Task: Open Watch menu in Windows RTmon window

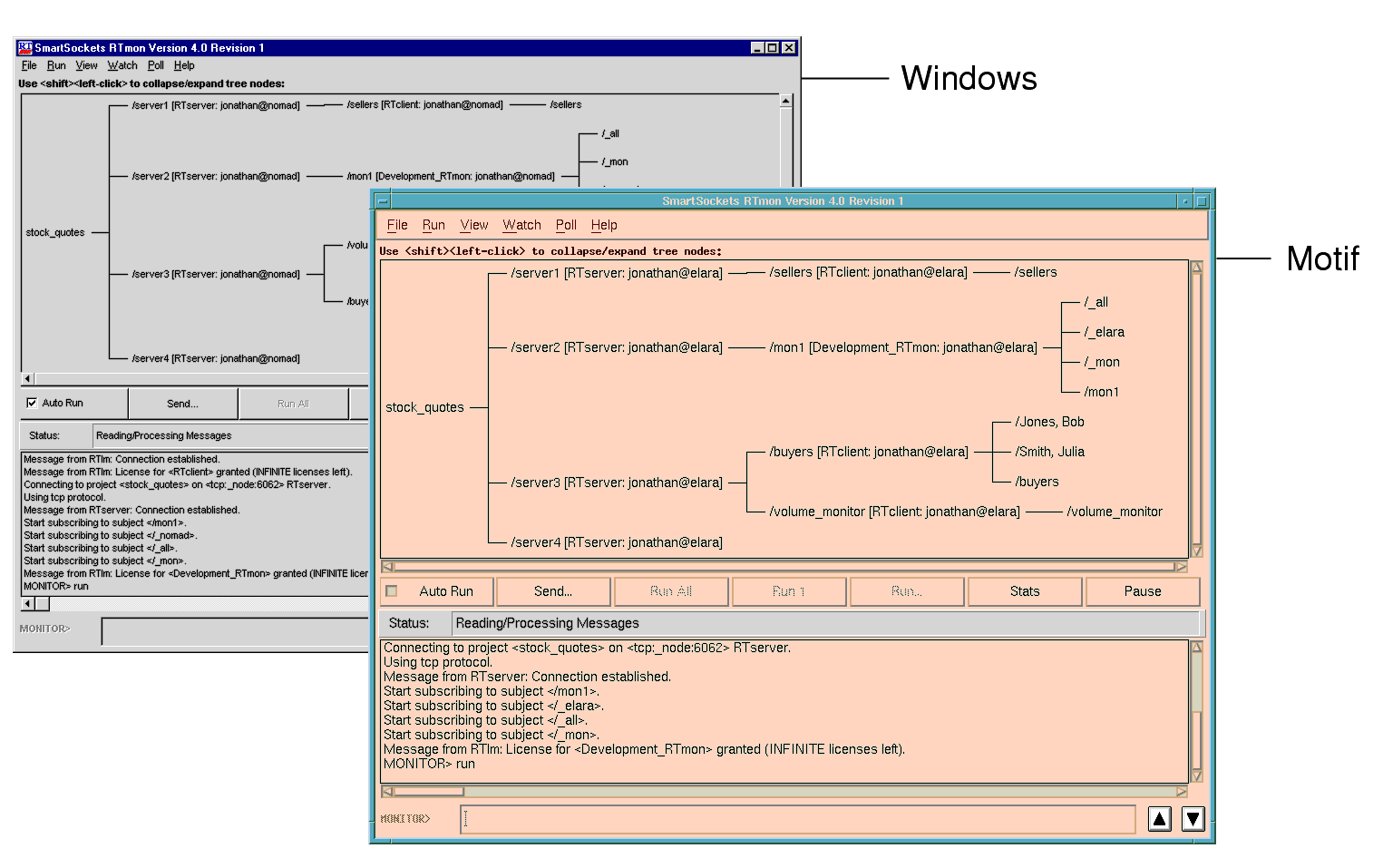Action: tap(122, 65)
